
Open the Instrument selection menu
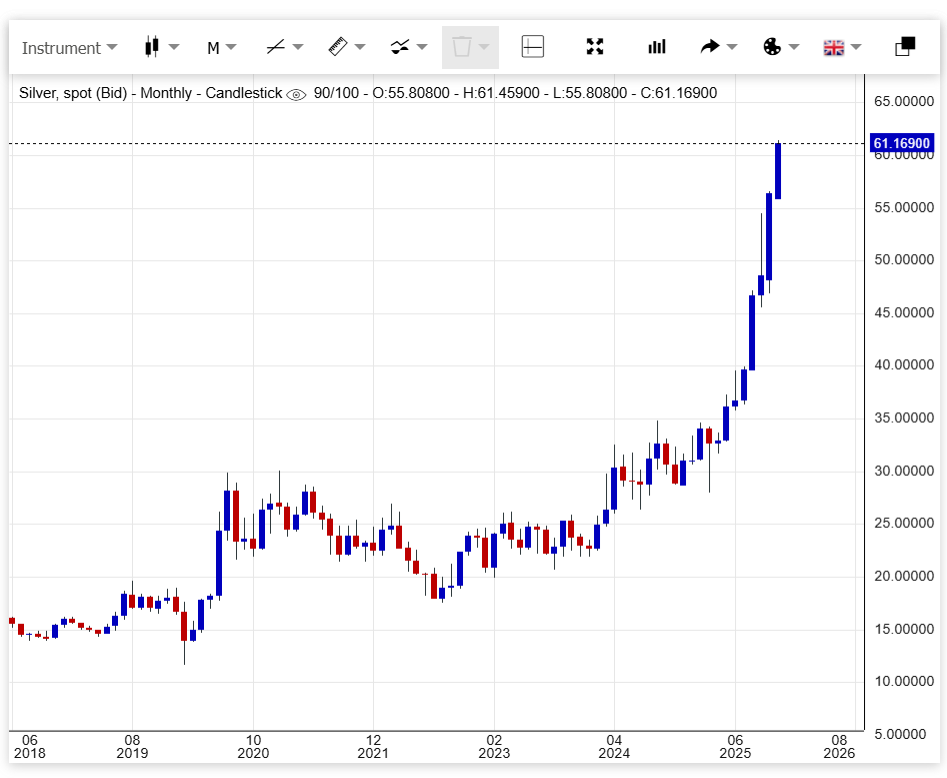coord(68,47)
